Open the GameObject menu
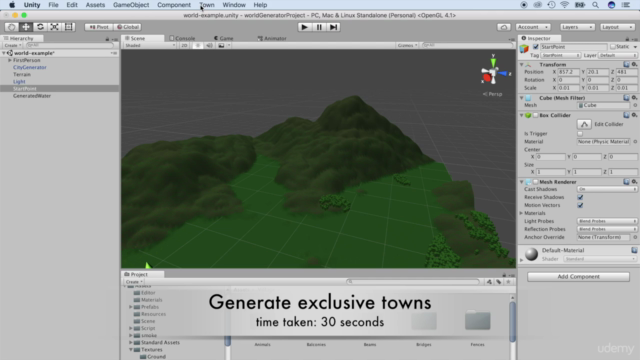 tap(131, 5)
